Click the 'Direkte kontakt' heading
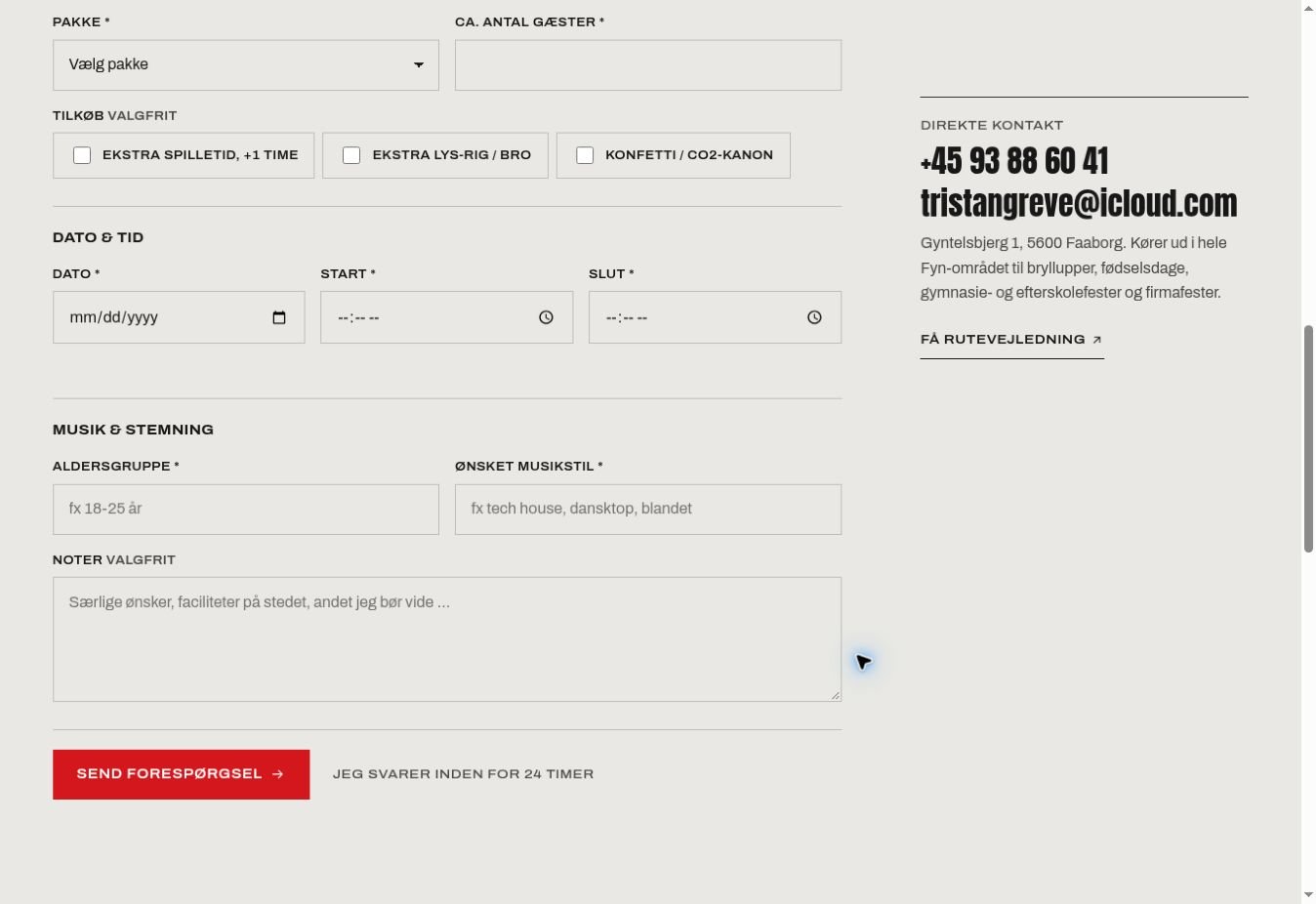 click(992, 125)
